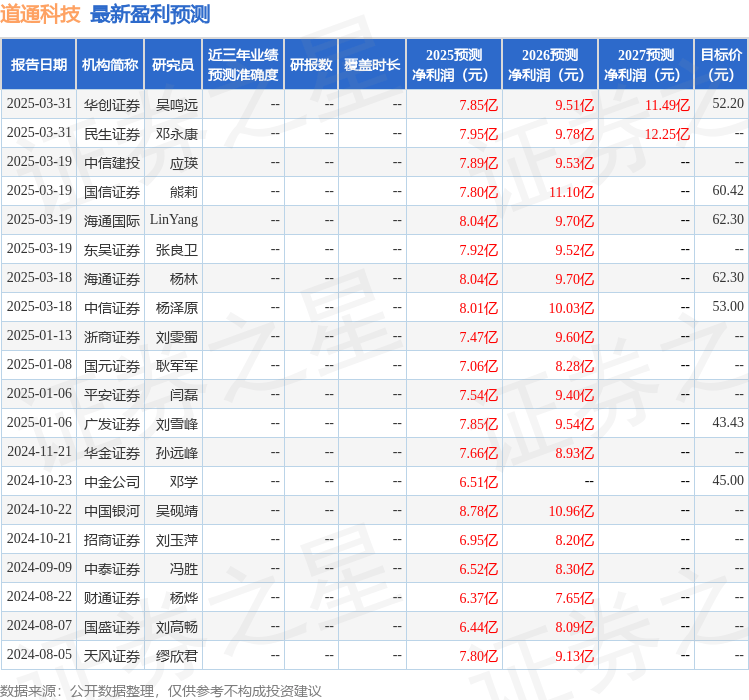Click 6.44亿 forecast value
Viewport: 749px width, 700px height.
pos(479,627)
